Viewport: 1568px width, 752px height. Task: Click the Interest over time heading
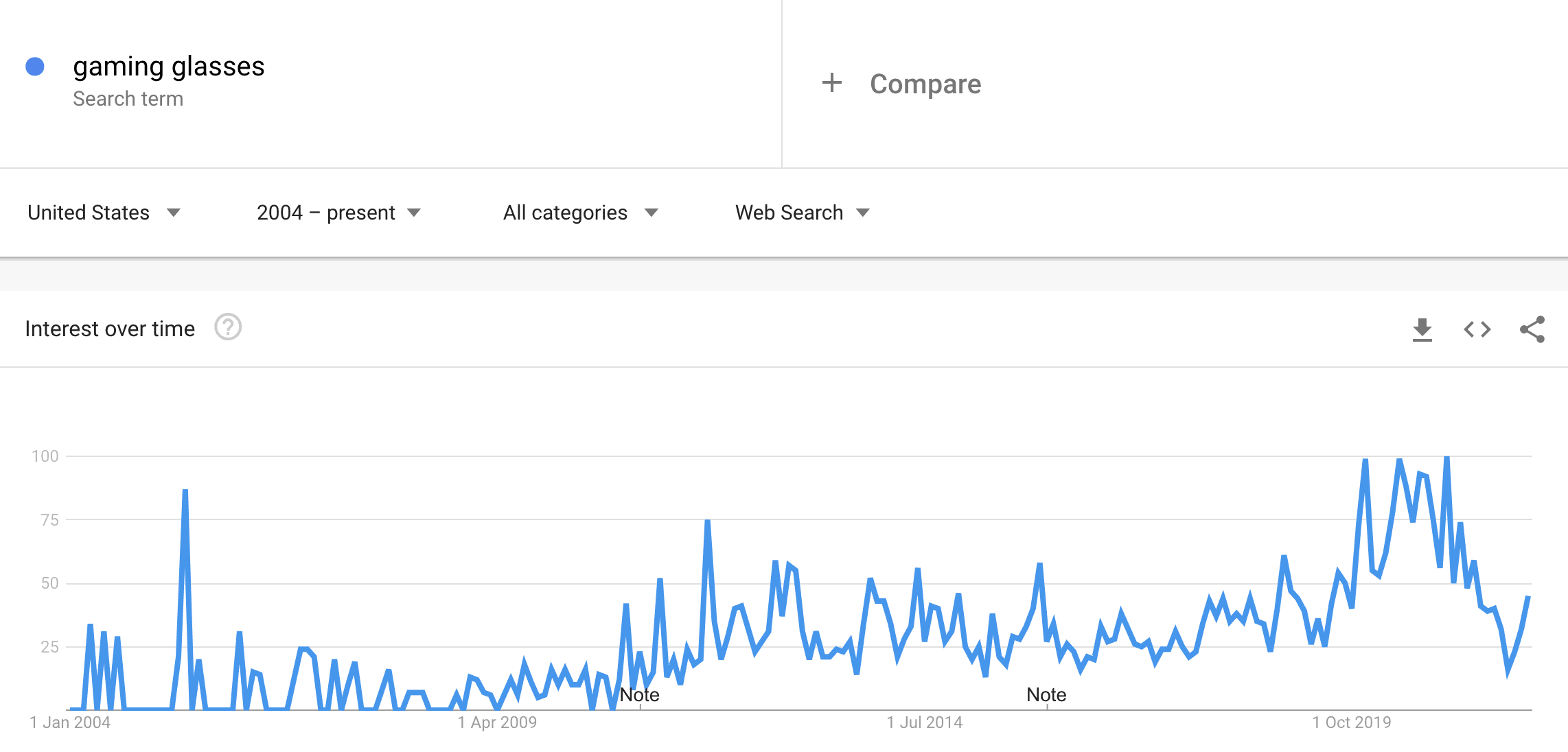[110, 329]
